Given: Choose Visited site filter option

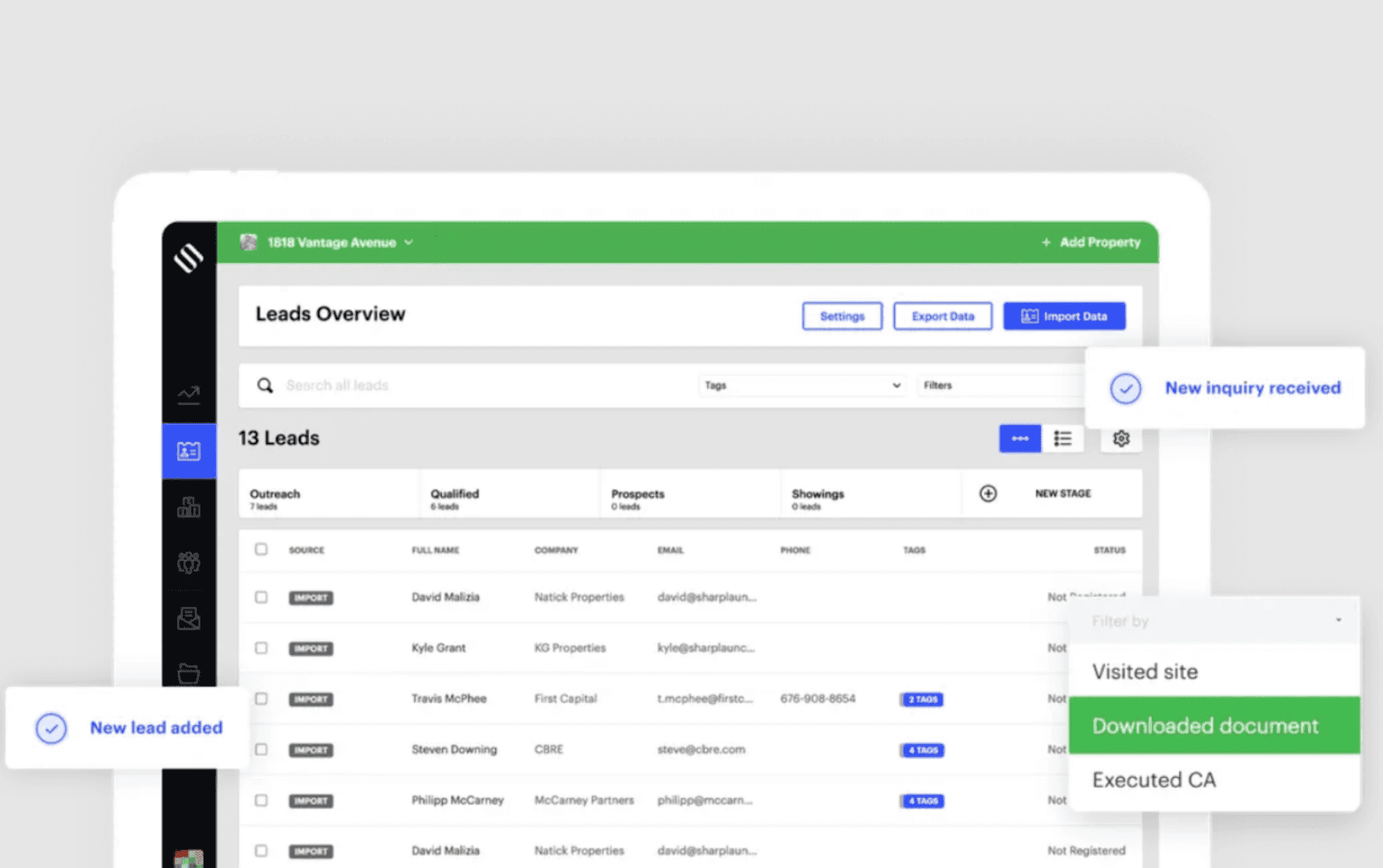Looking at the screenshot, I should tap(1214, 671).
